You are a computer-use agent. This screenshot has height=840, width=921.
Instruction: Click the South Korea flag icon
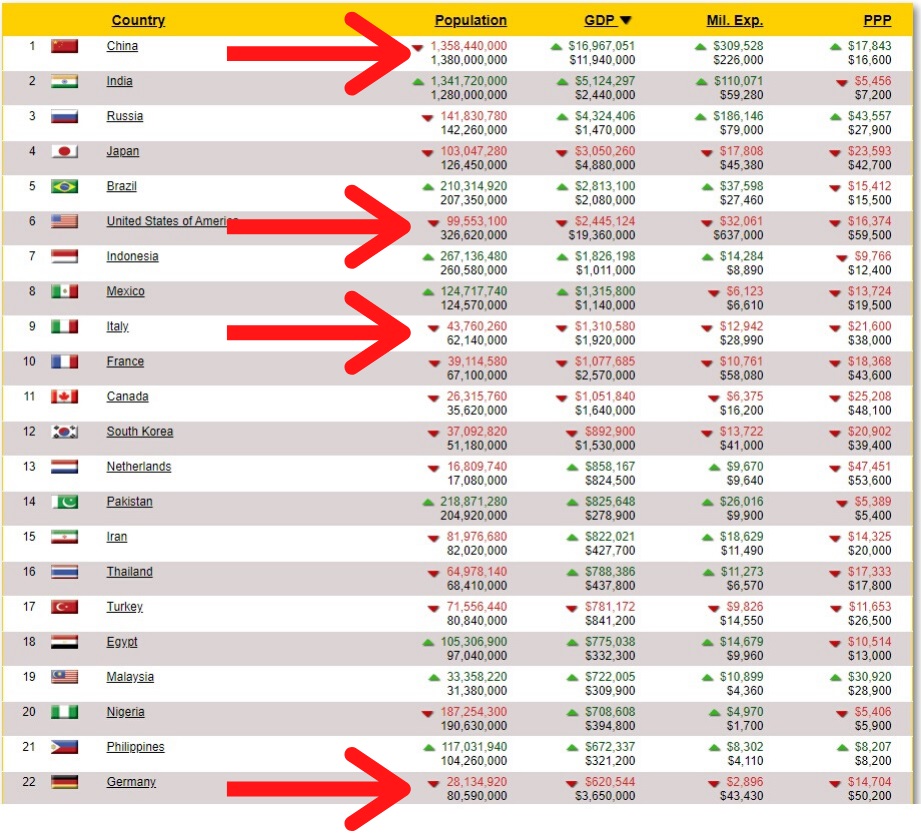click(x=64, y=432)
